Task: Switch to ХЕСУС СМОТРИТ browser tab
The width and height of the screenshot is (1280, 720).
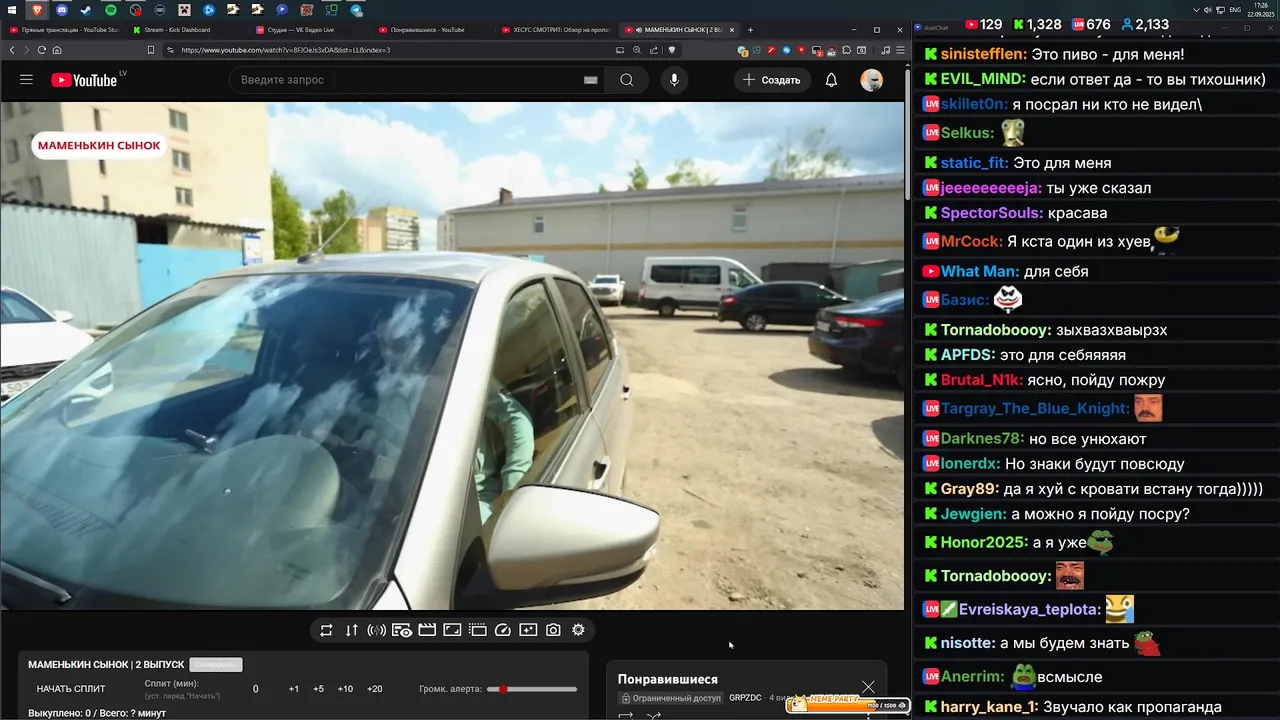Action: pos(558,30)
